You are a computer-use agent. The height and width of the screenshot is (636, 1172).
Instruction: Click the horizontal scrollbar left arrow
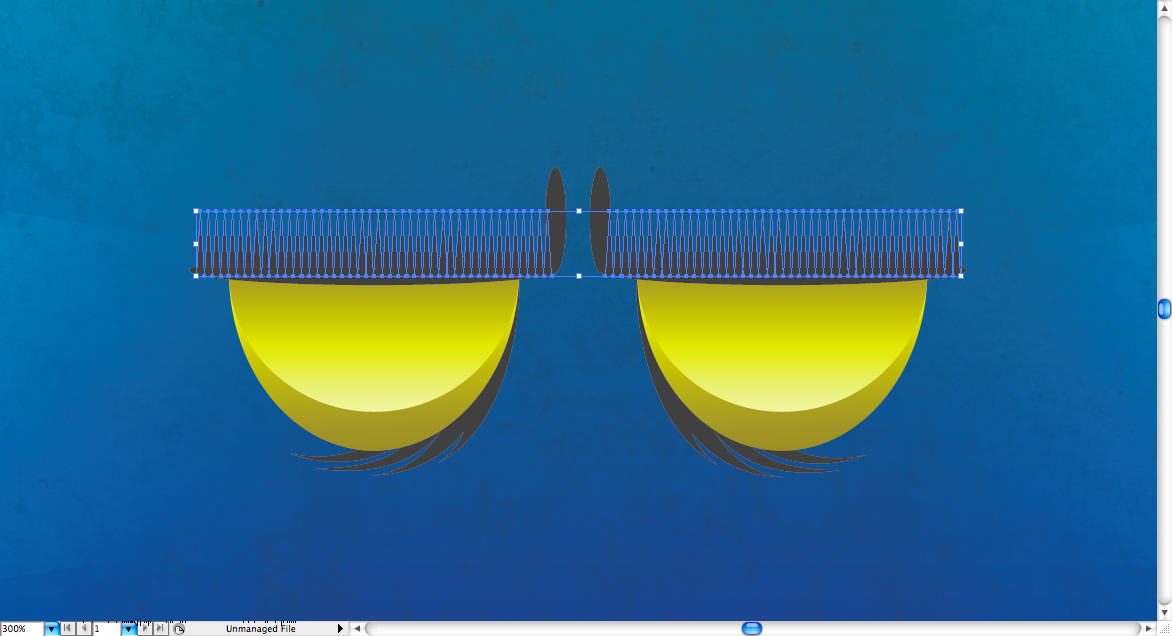357,629
